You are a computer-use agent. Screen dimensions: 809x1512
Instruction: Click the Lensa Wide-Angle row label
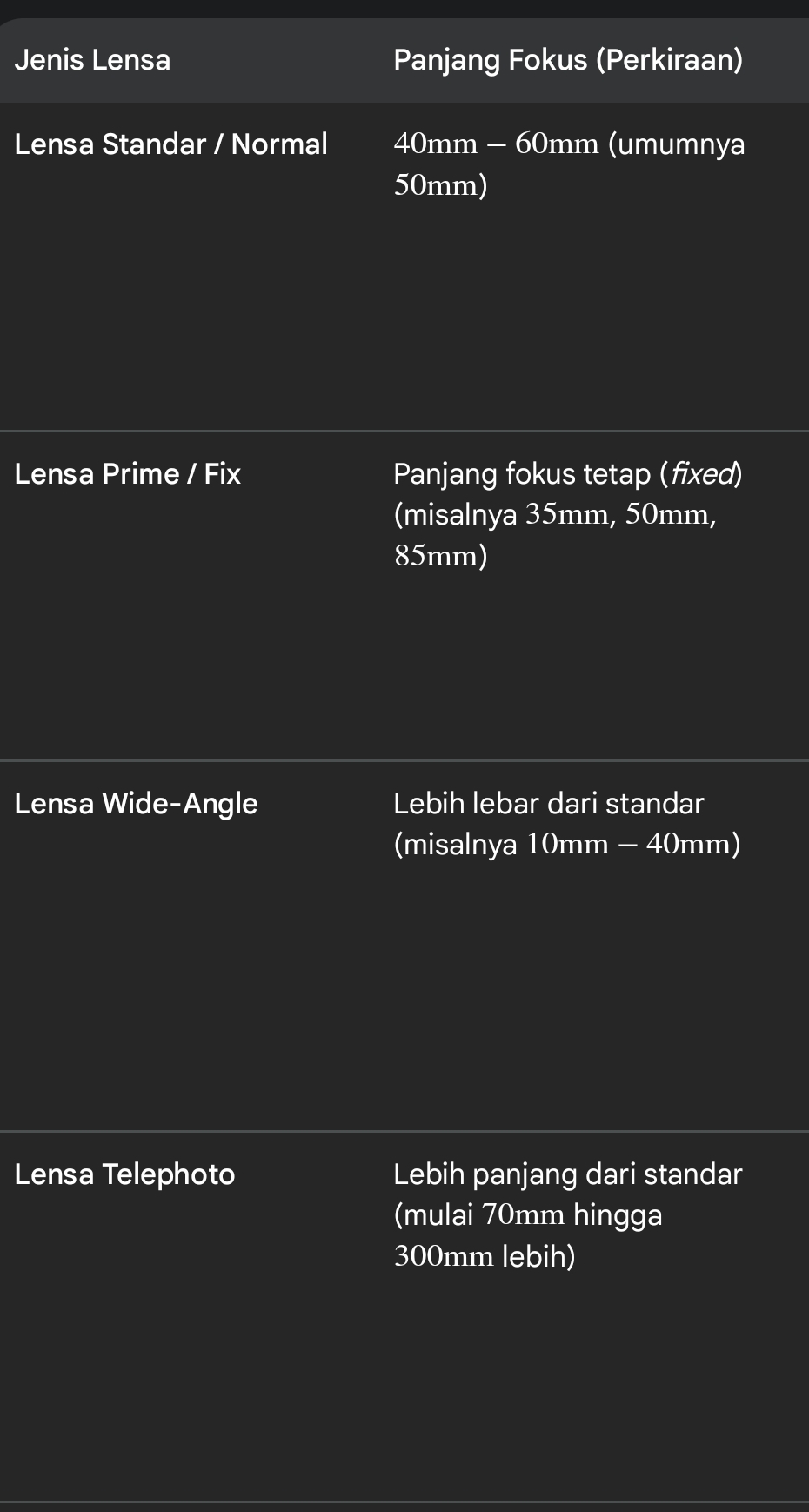click(x=136, y=803)
